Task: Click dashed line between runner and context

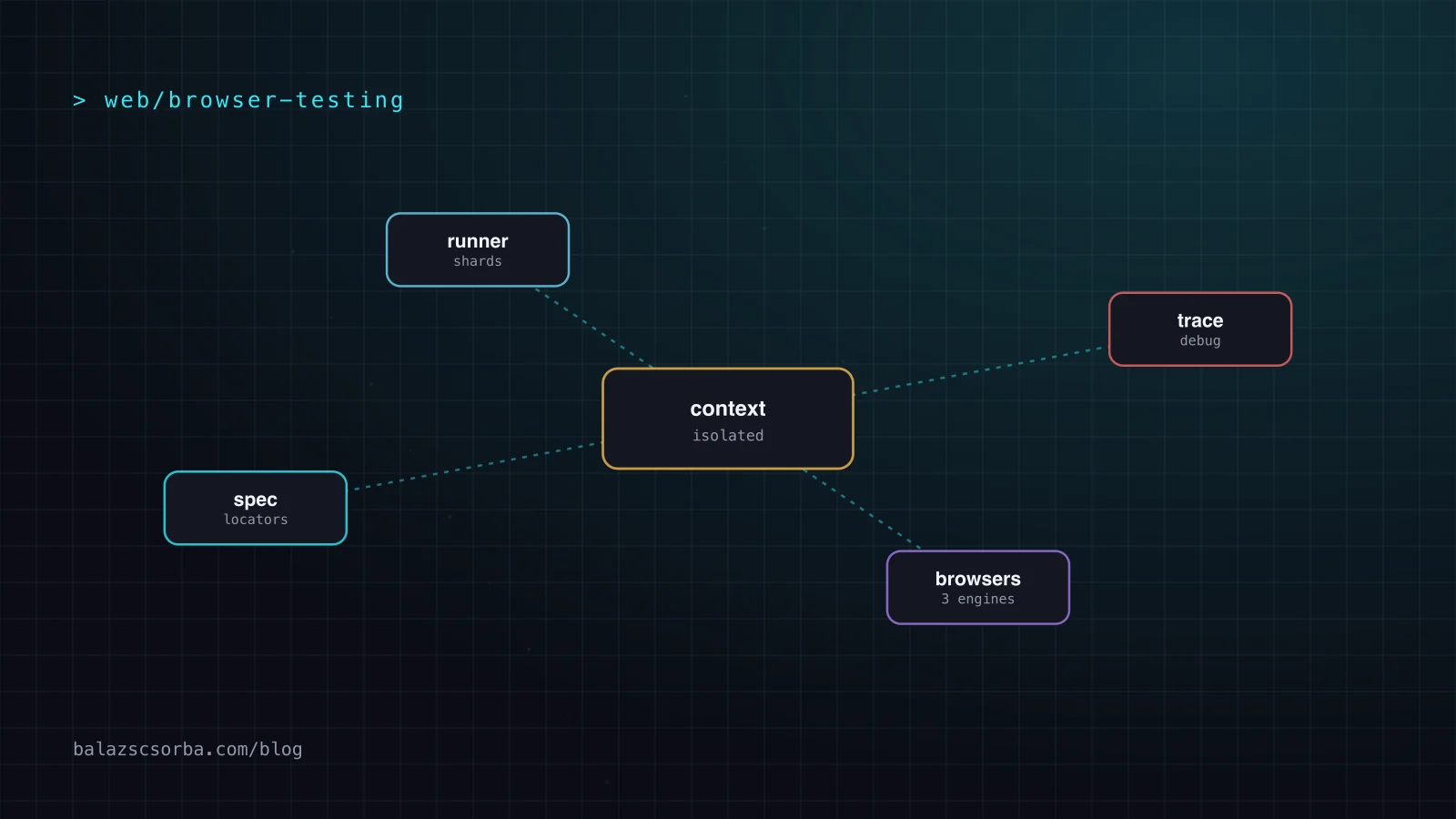Action: tap(593, 328)
